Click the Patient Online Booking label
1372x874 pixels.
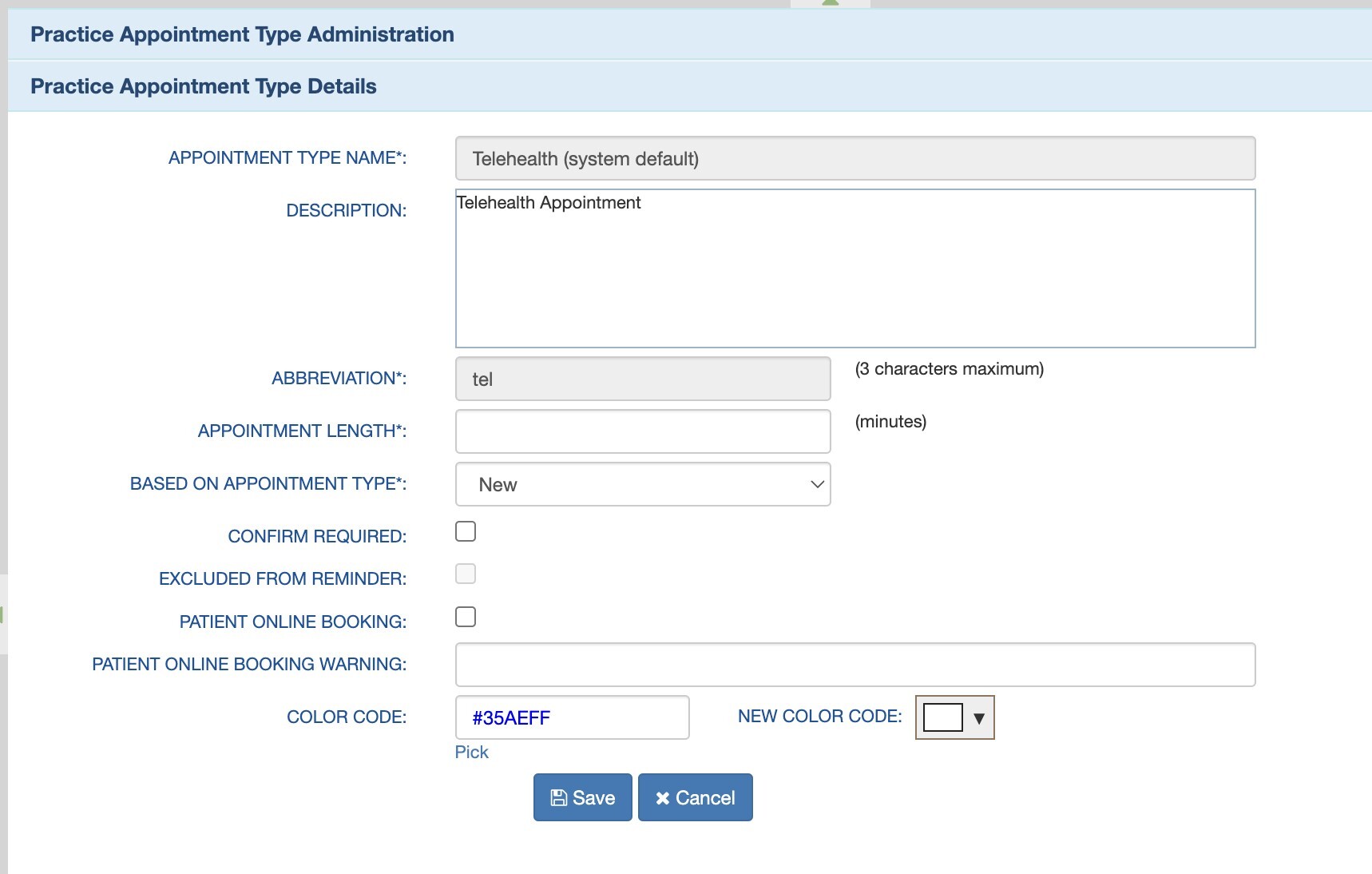click(x=292, y=622)
